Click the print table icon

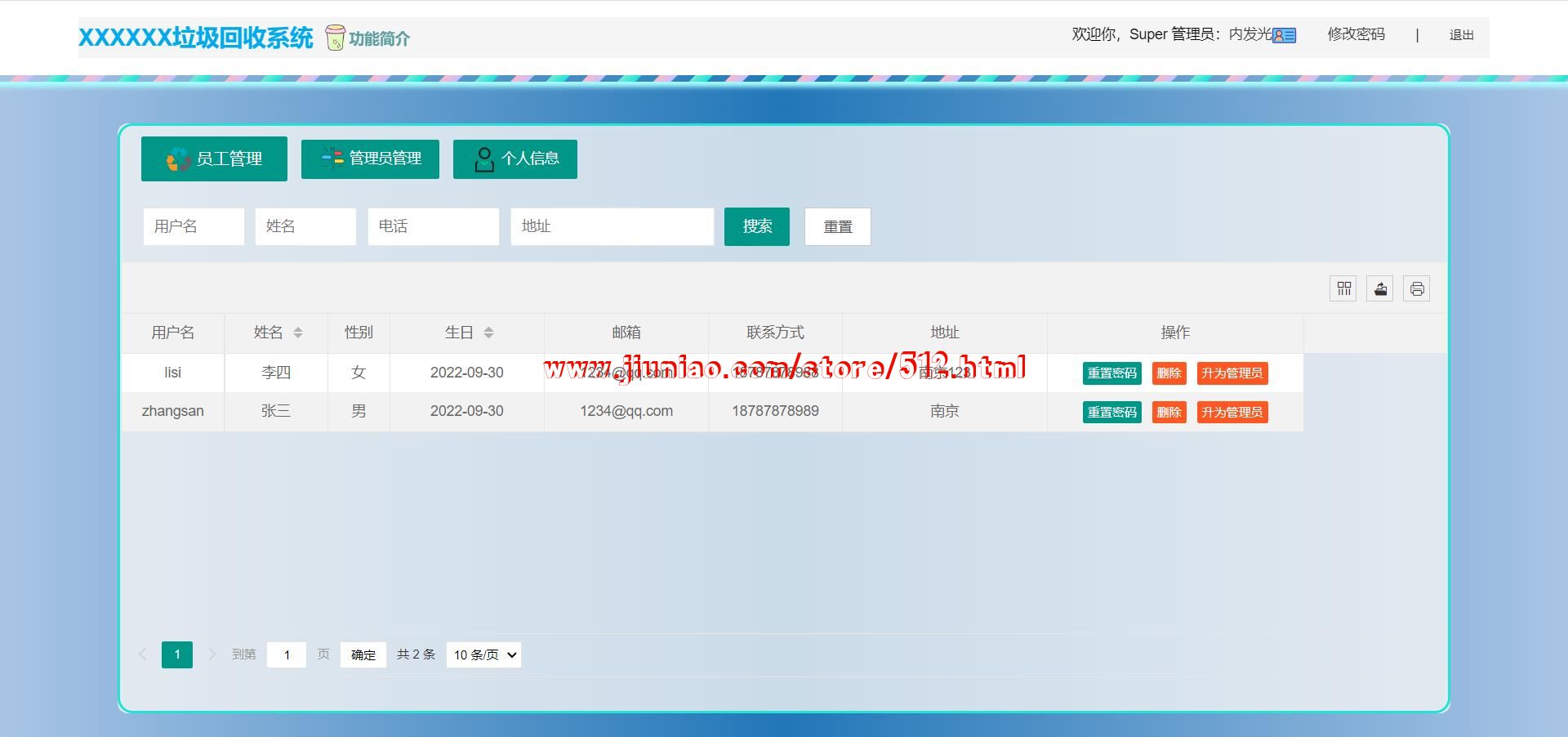click(1417, 288)
